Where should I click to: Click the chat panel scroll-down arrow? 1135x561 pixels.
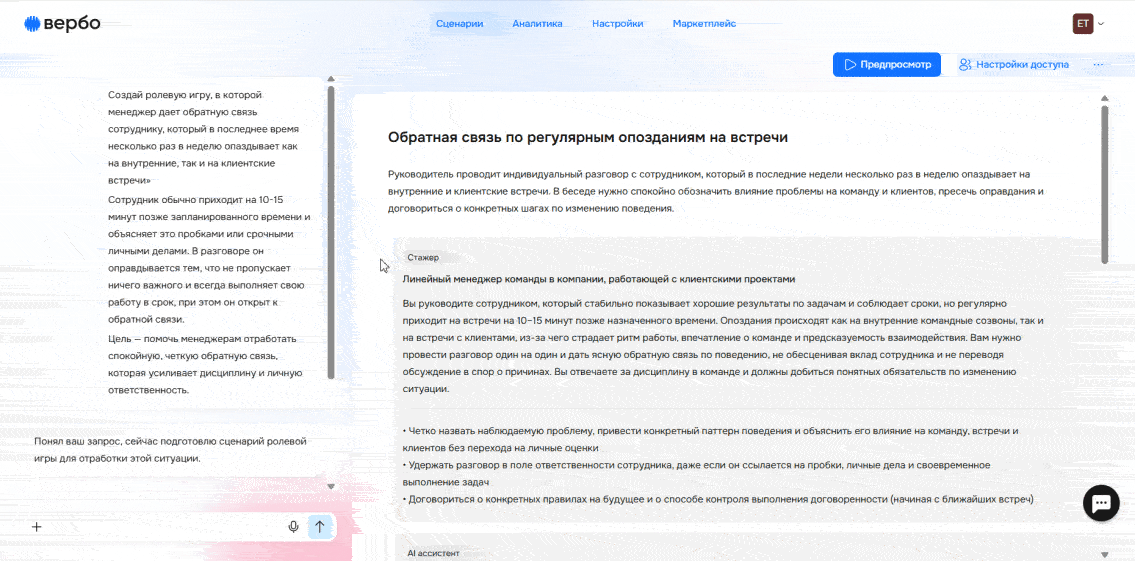pyautogui.click(x=331, y=486)
